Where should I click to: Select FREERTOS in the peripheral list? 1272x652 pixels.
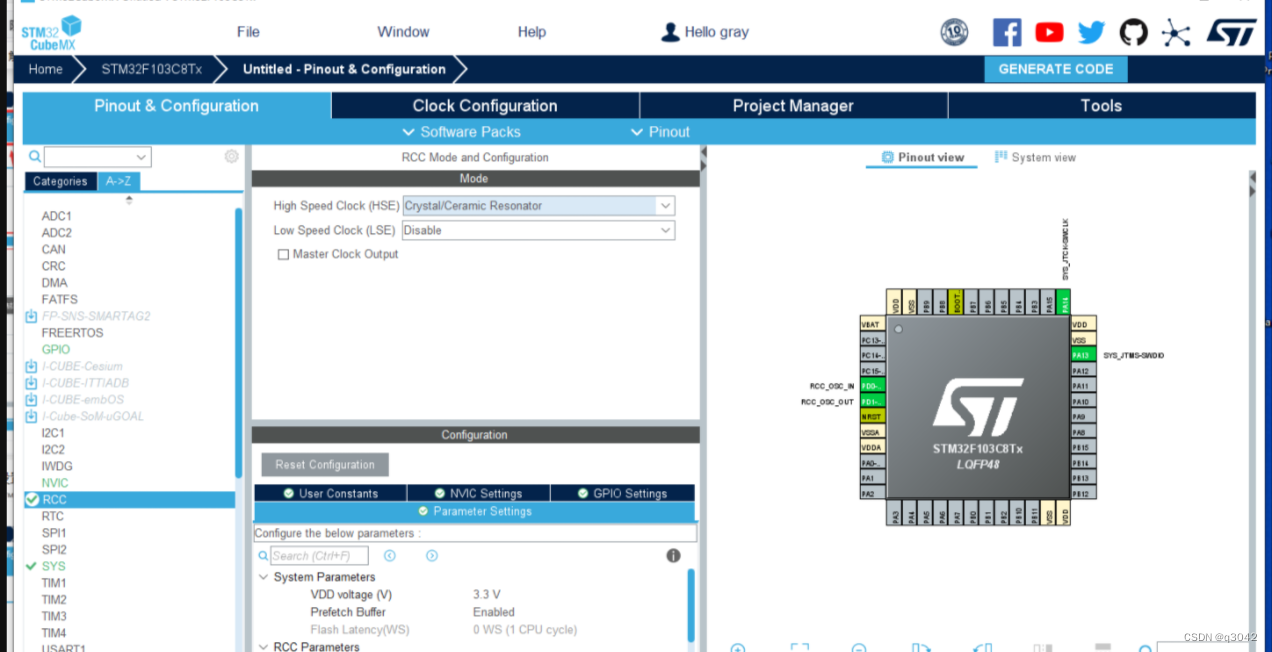72,332
